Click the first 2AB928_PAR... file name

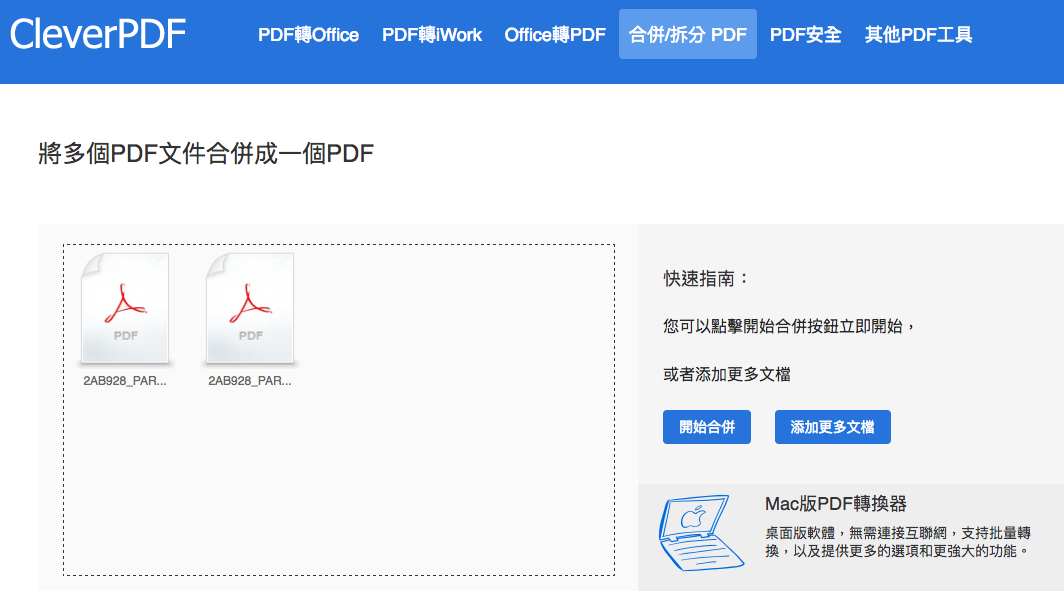coord(125,381)
